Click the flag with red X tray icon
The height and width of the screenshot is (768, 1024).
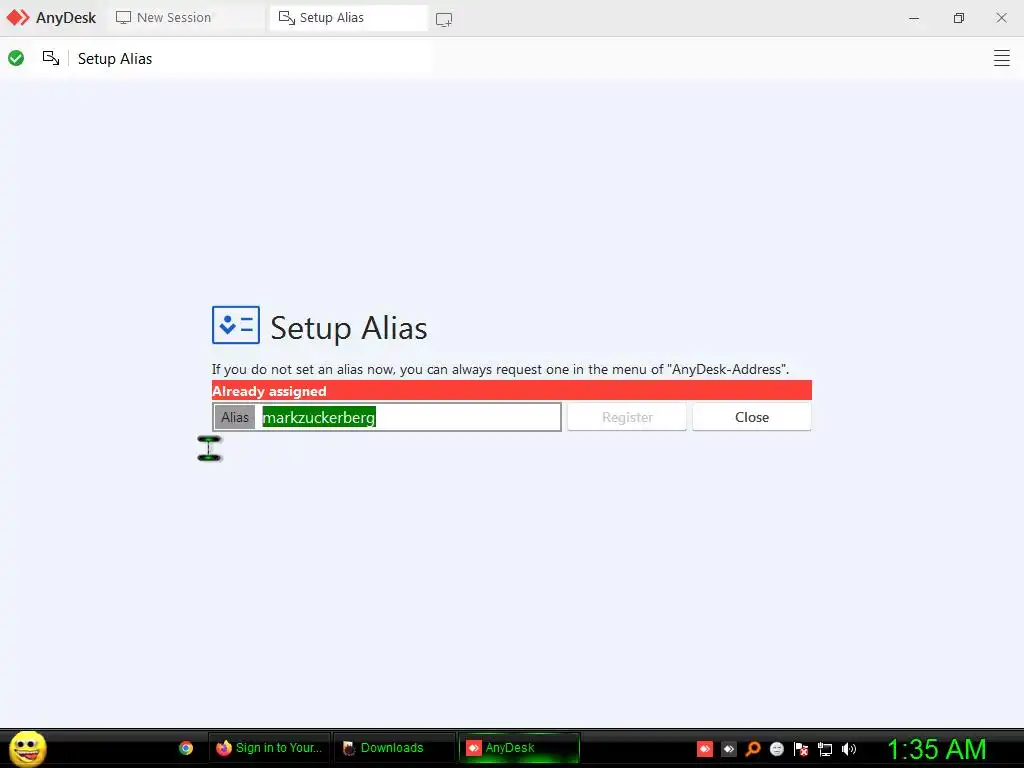tap(801, 749)
